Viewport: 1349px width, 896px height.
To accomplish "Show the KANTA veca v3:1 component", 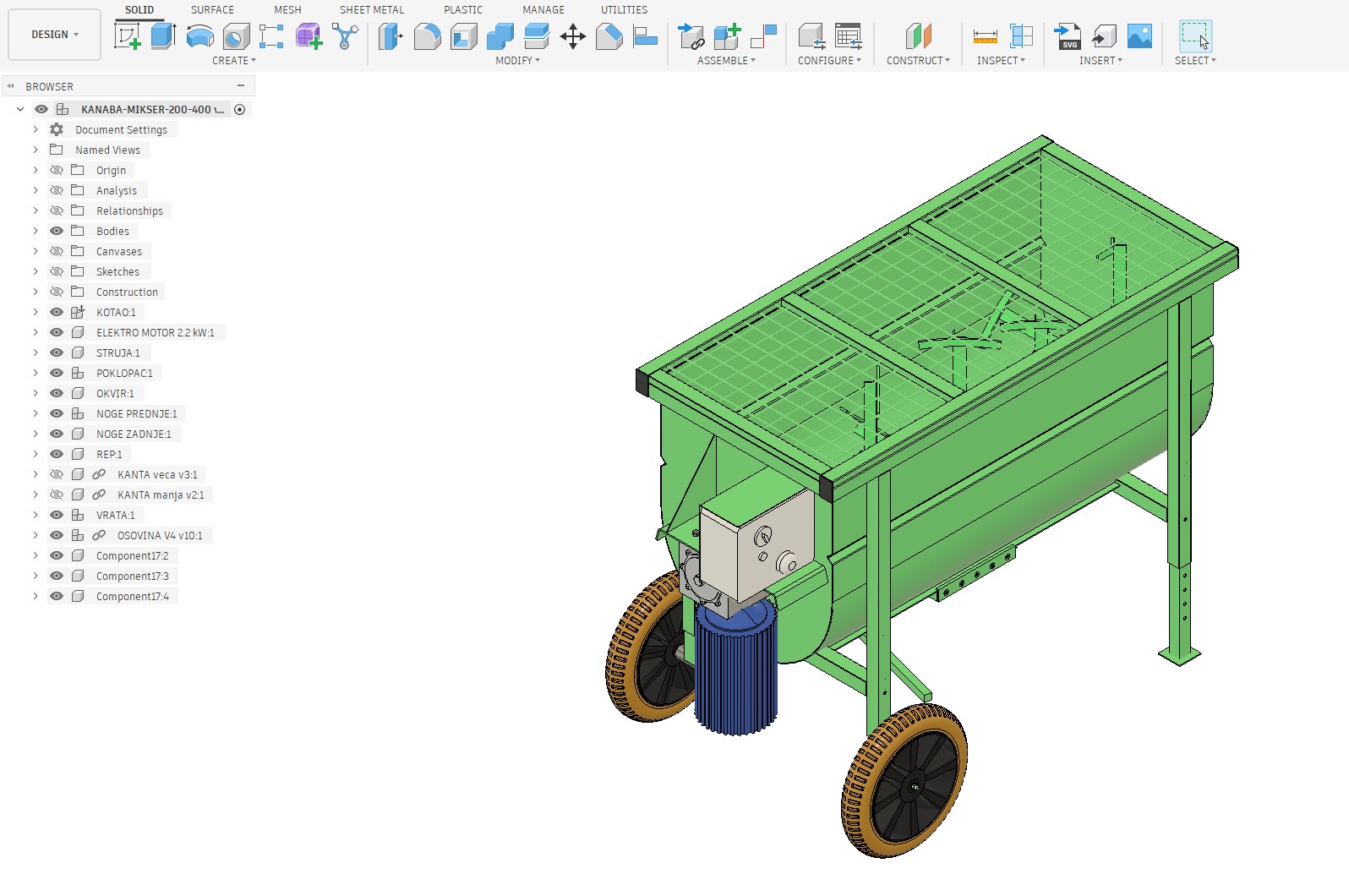I will pos(57,474).
